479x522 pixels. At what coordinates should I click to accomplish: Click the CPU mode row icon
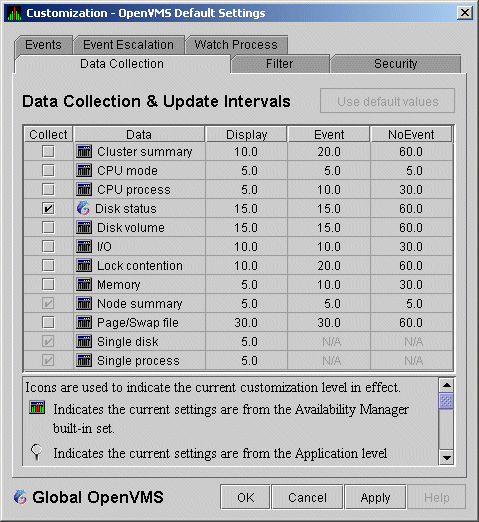(84, 170)
